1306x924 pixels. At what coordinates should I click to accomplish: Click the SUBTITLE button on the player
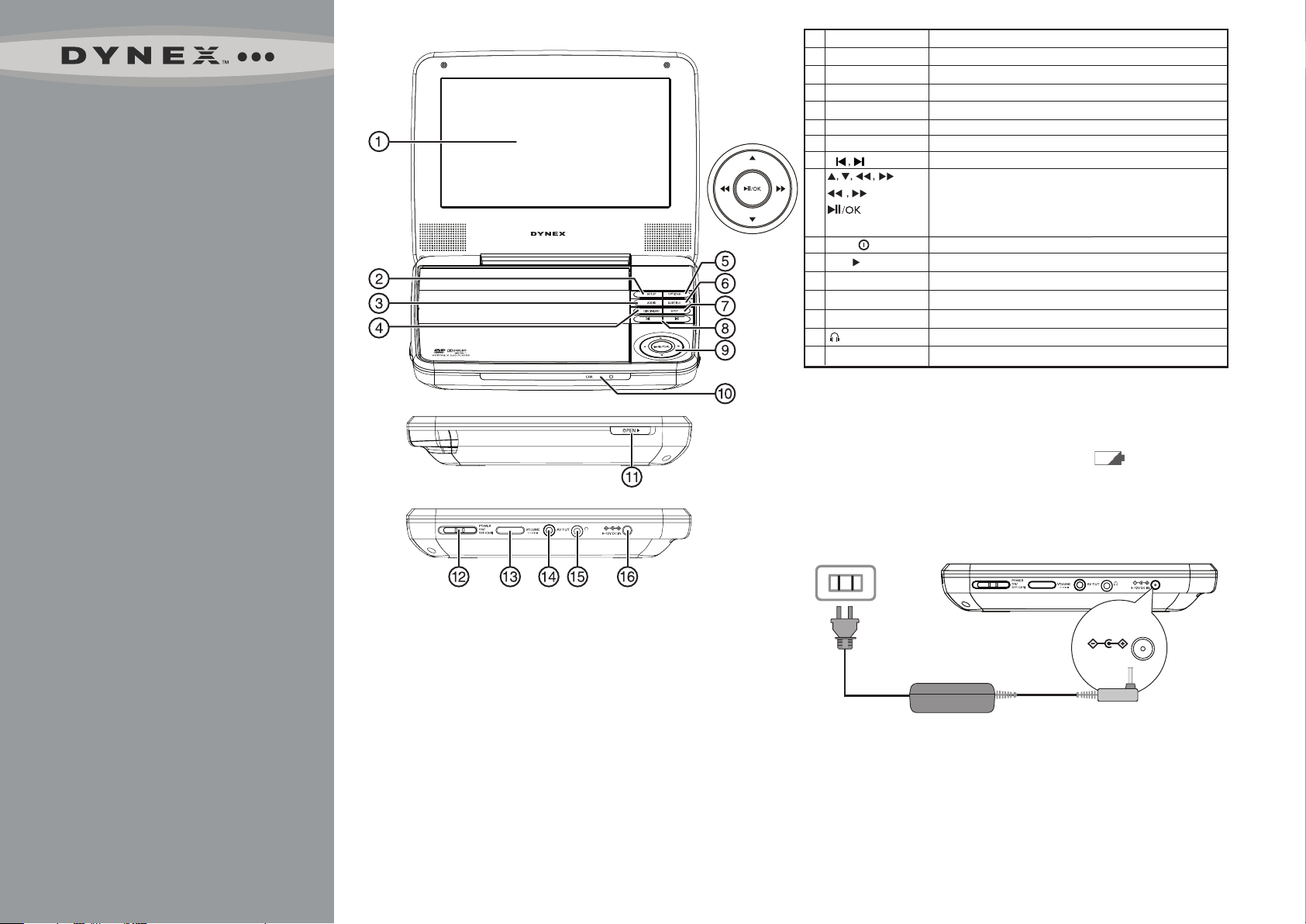[x=677, y=302]
